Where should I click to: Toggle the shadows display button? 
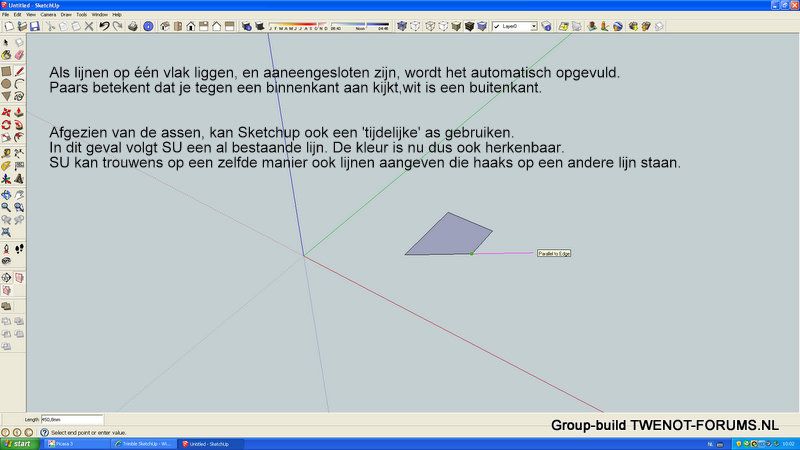[x=260, y=26]
